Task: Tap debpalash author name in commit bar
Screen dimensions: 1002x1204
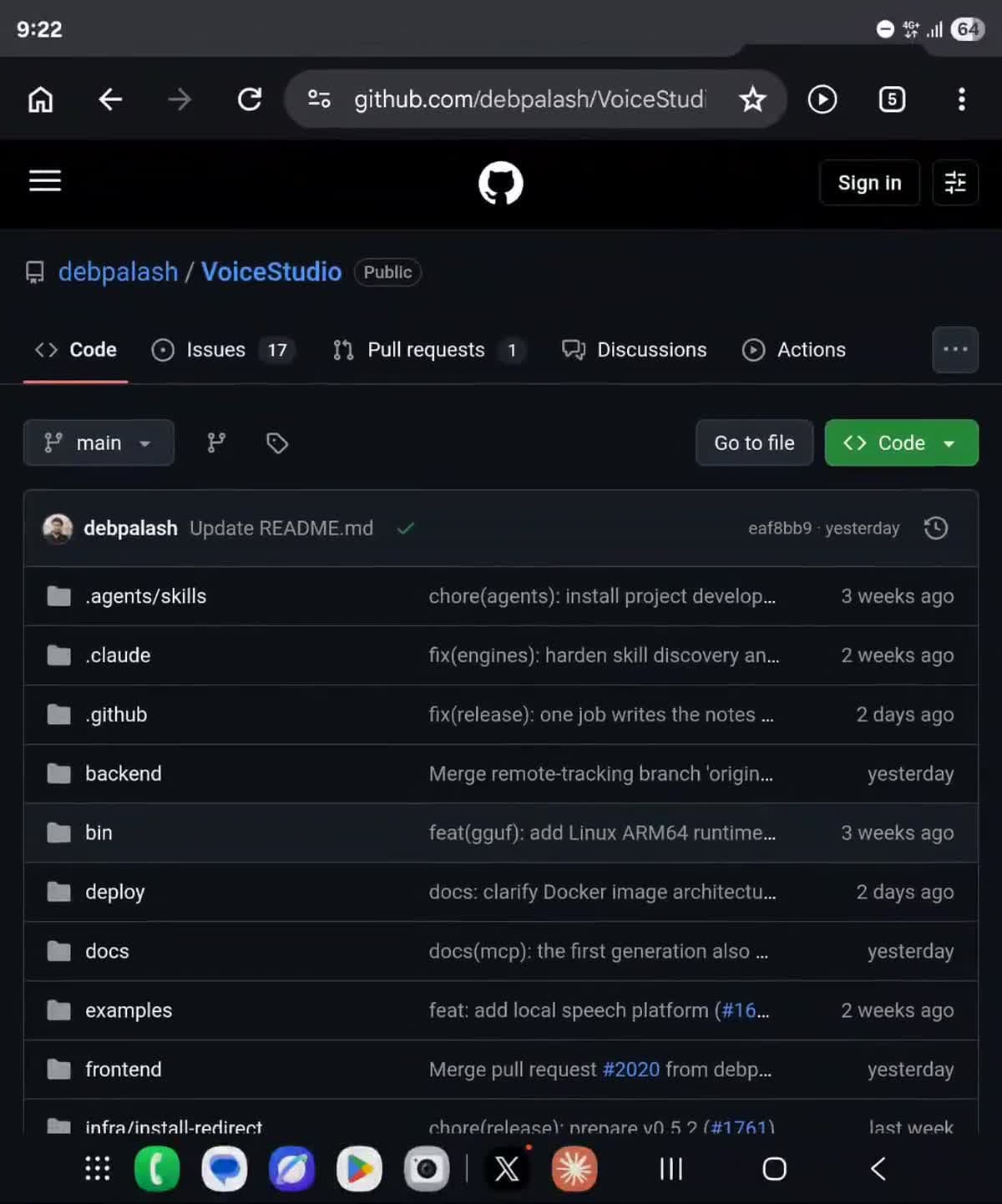Action: [x=130, y=529]
